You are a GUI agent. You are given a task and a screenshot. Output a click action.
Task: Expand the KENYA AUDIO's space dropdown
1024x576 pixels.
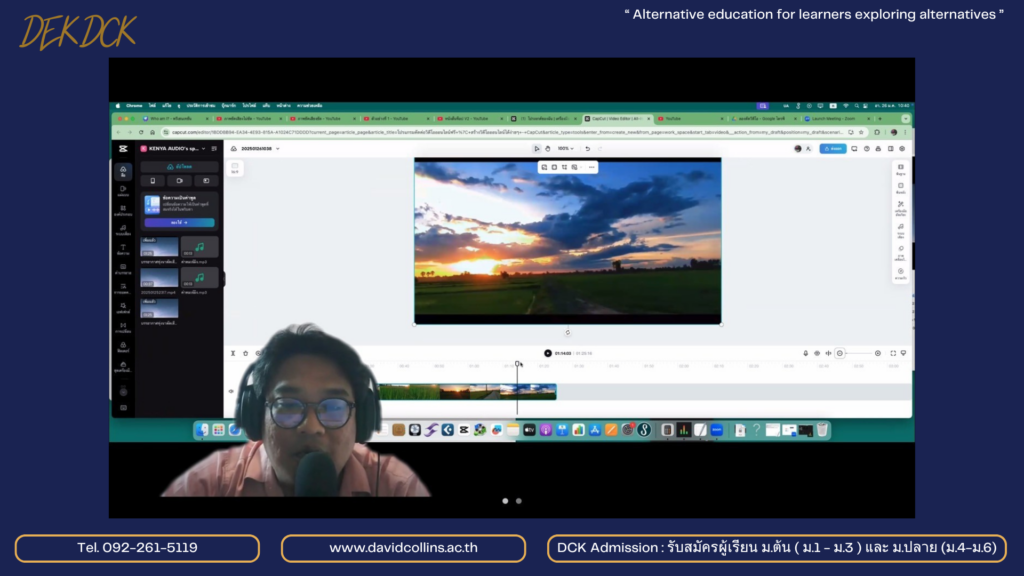tap(204, 148)
